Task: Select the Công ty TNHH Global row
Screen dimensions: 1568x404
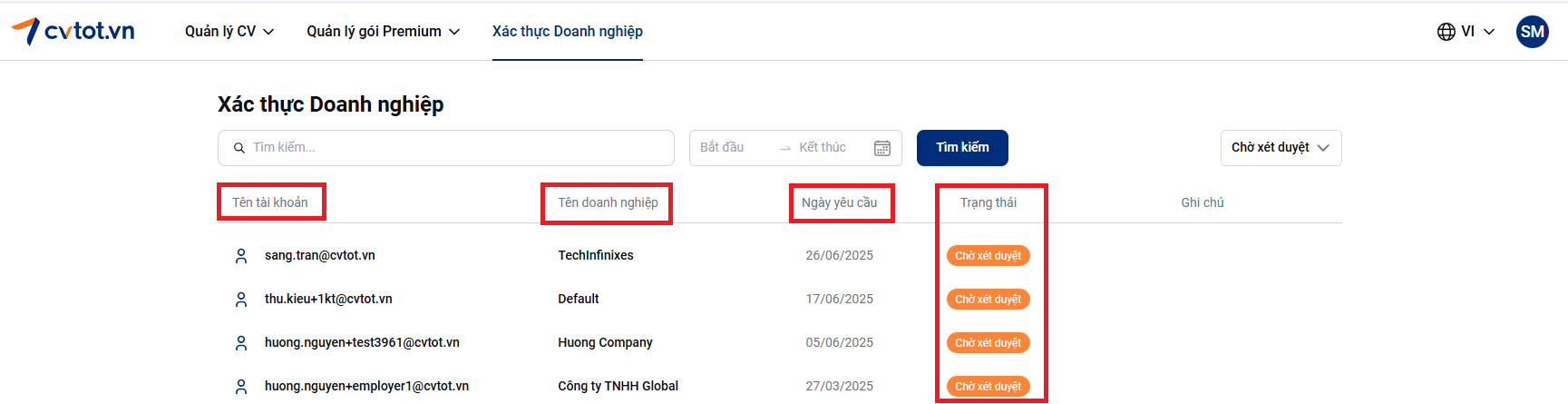Action: pos(618,387)
